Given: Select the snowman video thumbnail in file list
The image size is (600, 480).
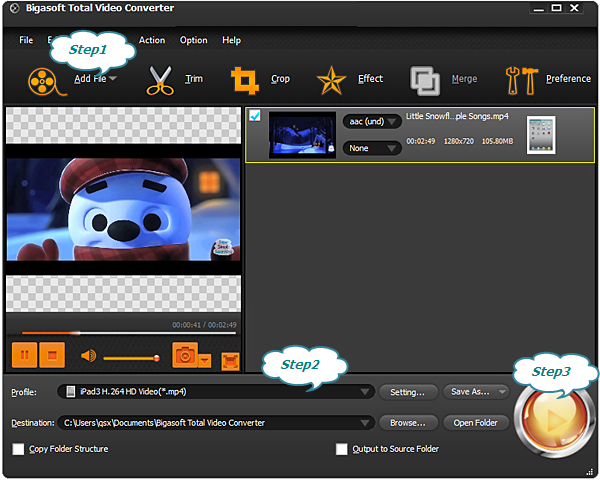Looking at the screenshot, I should (302, 135).
